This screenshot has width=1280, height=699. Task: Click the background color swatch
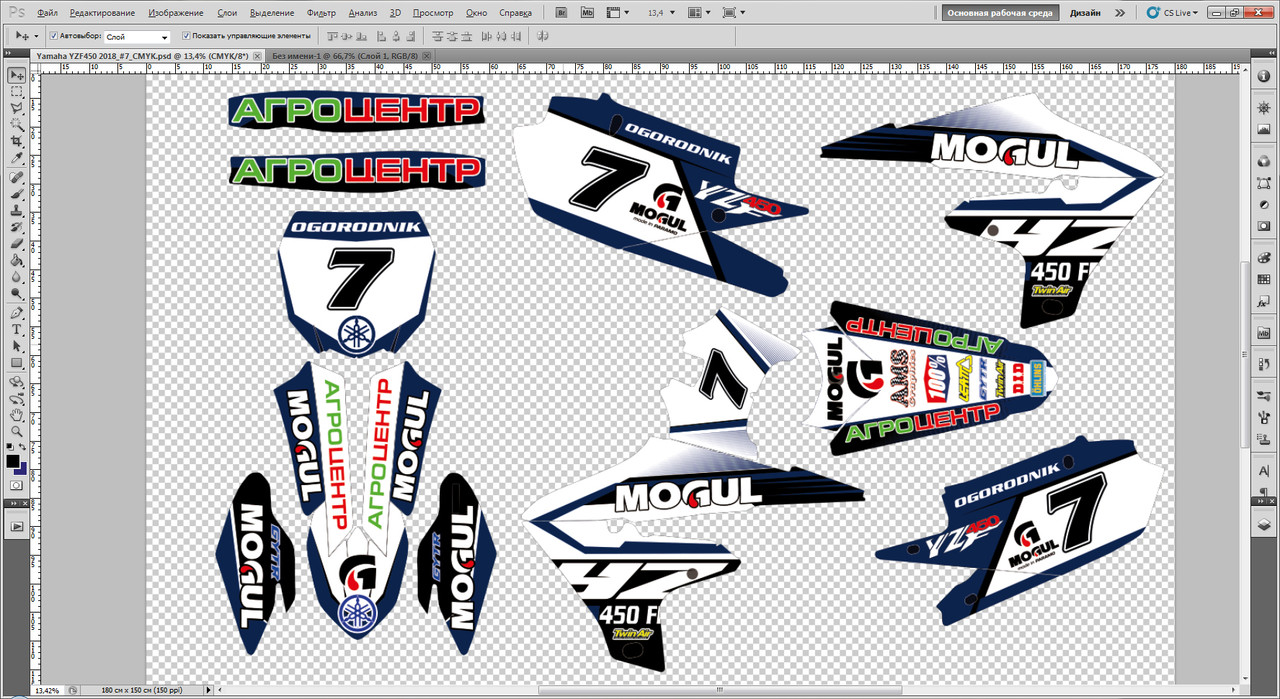point(22,470)
